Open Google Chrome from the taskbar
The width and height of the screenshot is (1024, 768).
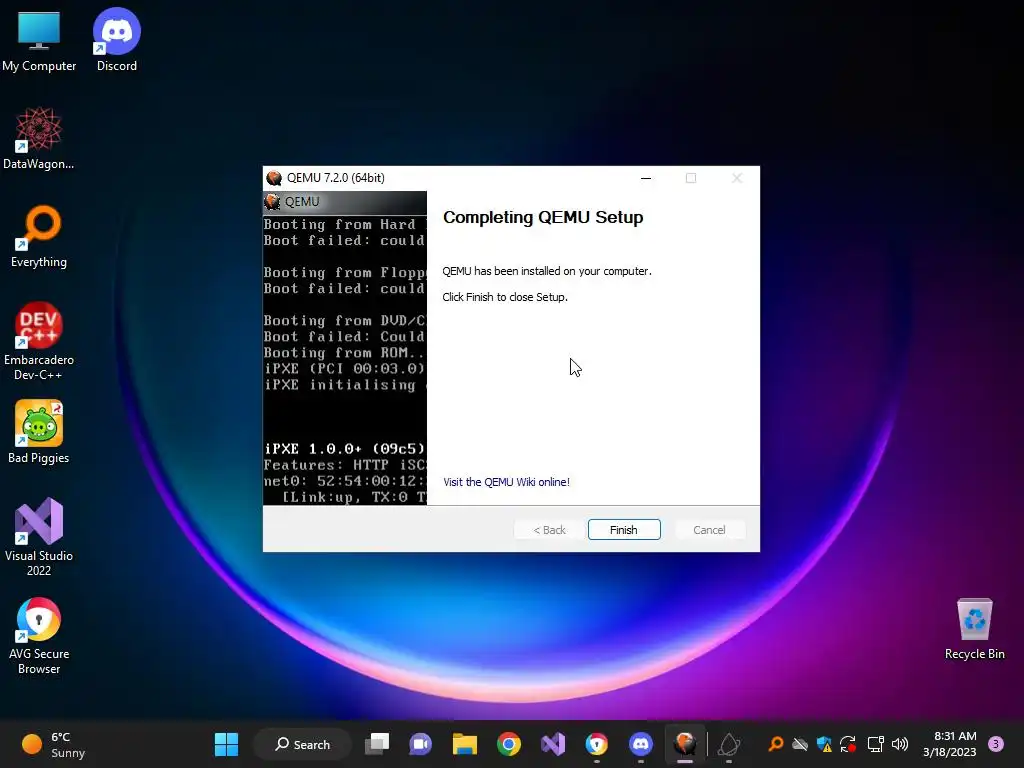[509, 744]
